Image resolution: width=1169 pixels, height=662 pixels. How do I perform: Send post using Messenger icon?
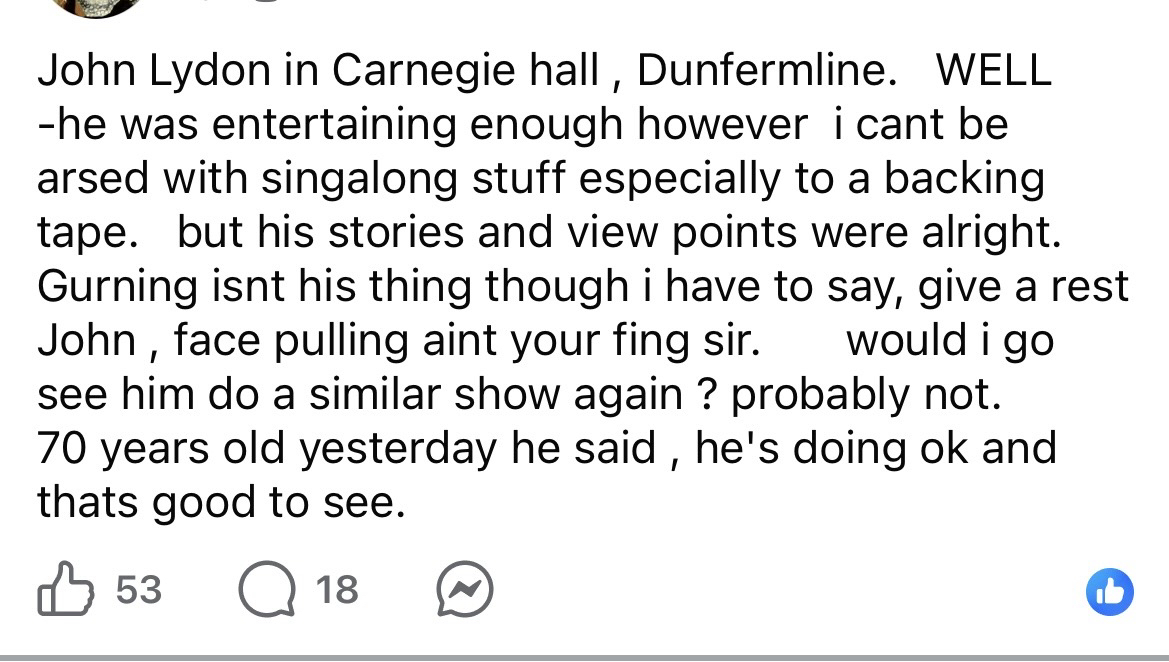point(465,590)
